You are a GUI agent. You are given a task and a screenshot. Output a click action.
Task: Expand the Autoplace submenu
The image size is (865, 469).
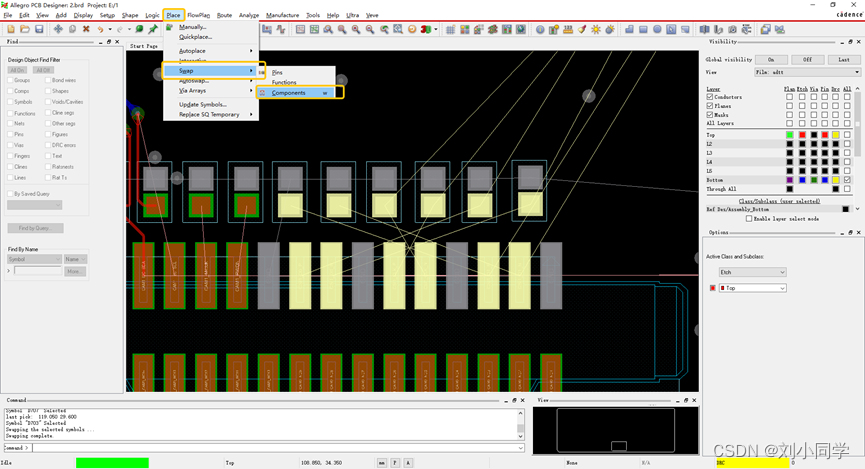pos(211,51)
